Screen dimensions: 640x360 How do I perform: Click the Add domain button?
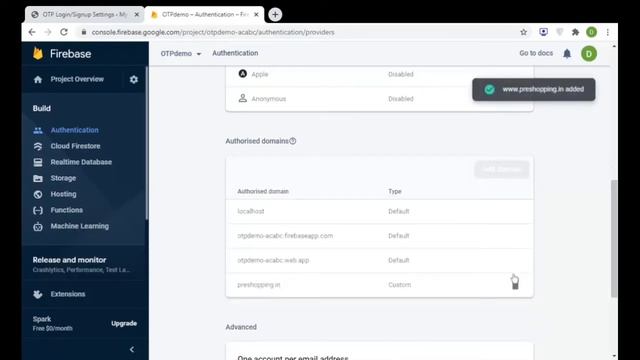(502, 169)
